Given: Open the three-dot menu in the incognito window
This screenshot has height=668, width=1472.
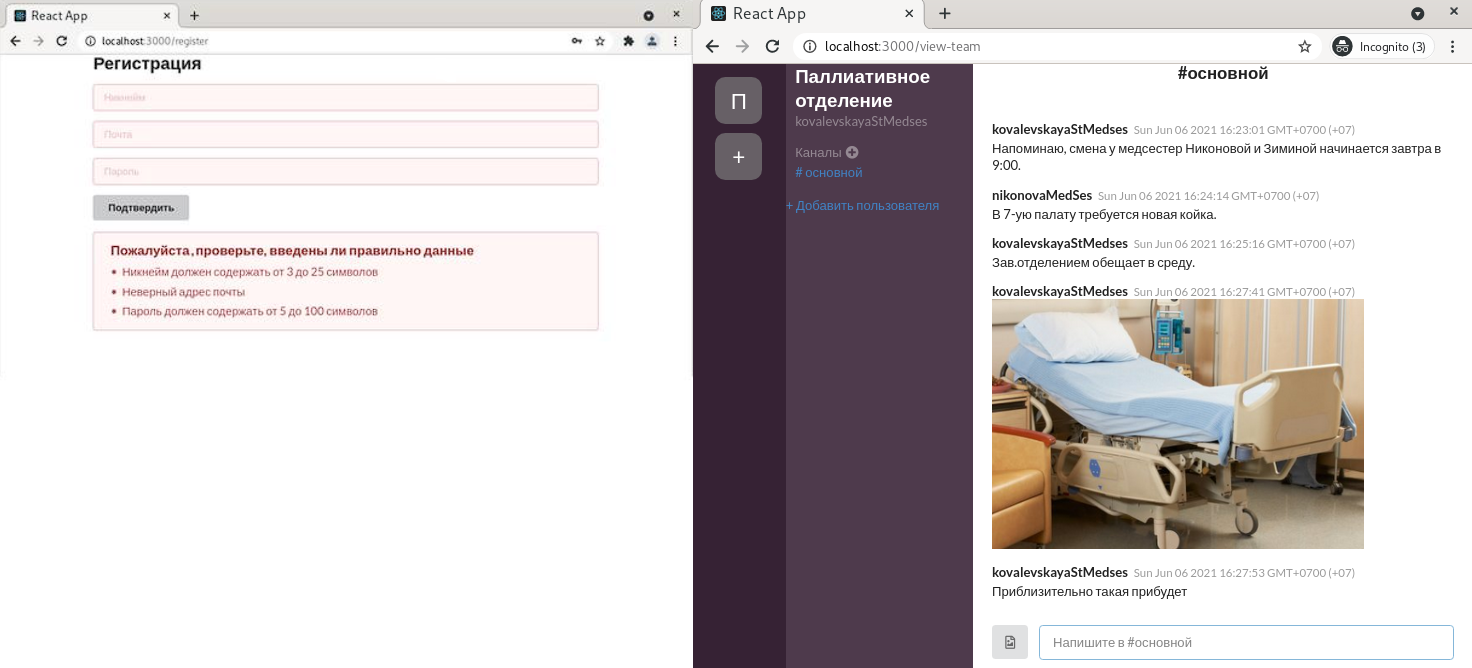Looking at the screenshot, I should (1452, 45).
